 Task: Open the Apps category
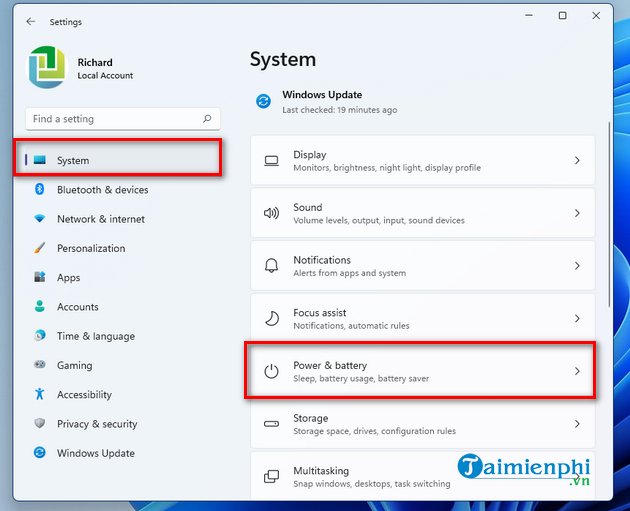69,278
